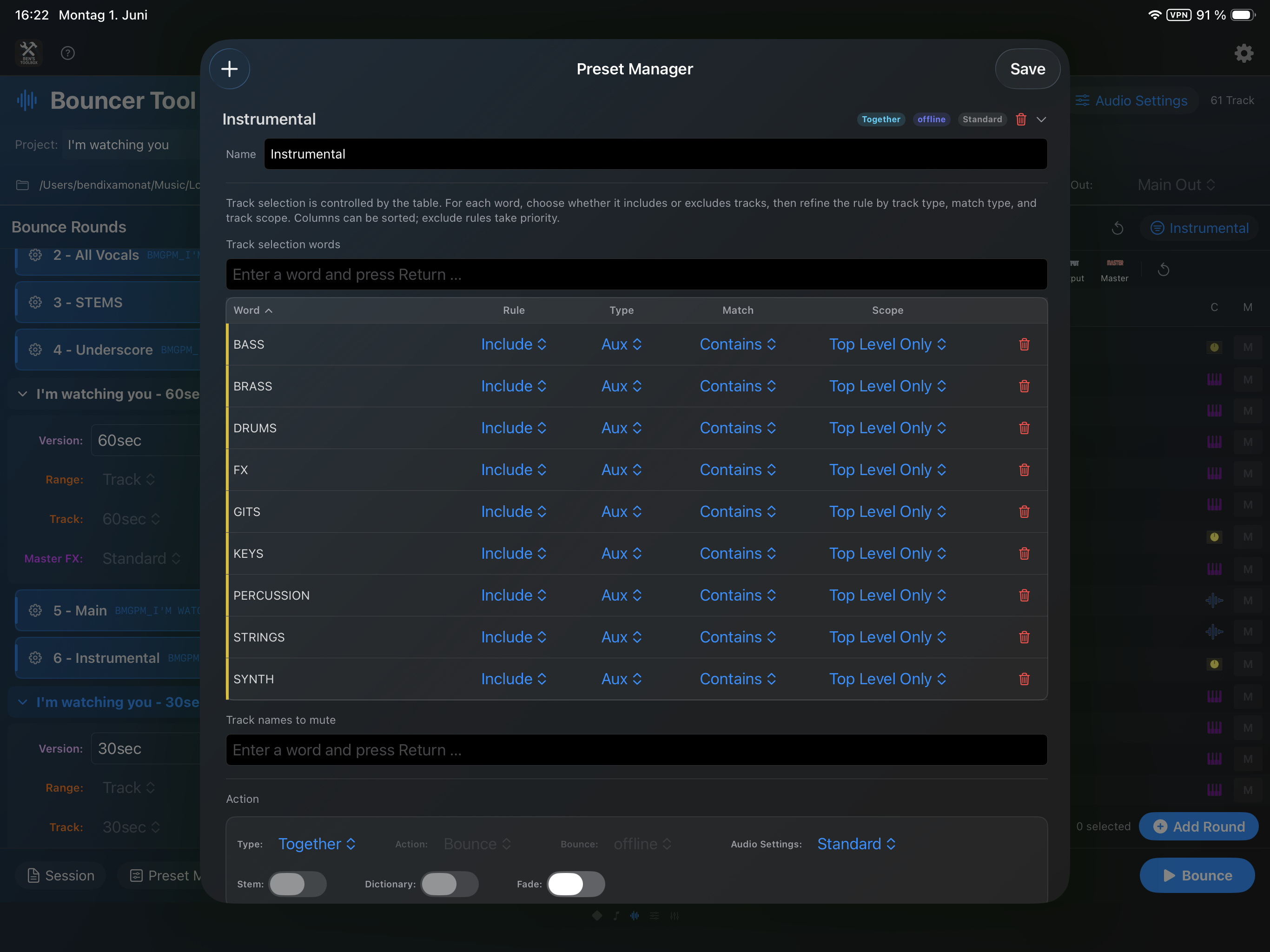Click the reset arrow next to Master
Screen dimensions: 1270x952
(x=1163, y=270)
